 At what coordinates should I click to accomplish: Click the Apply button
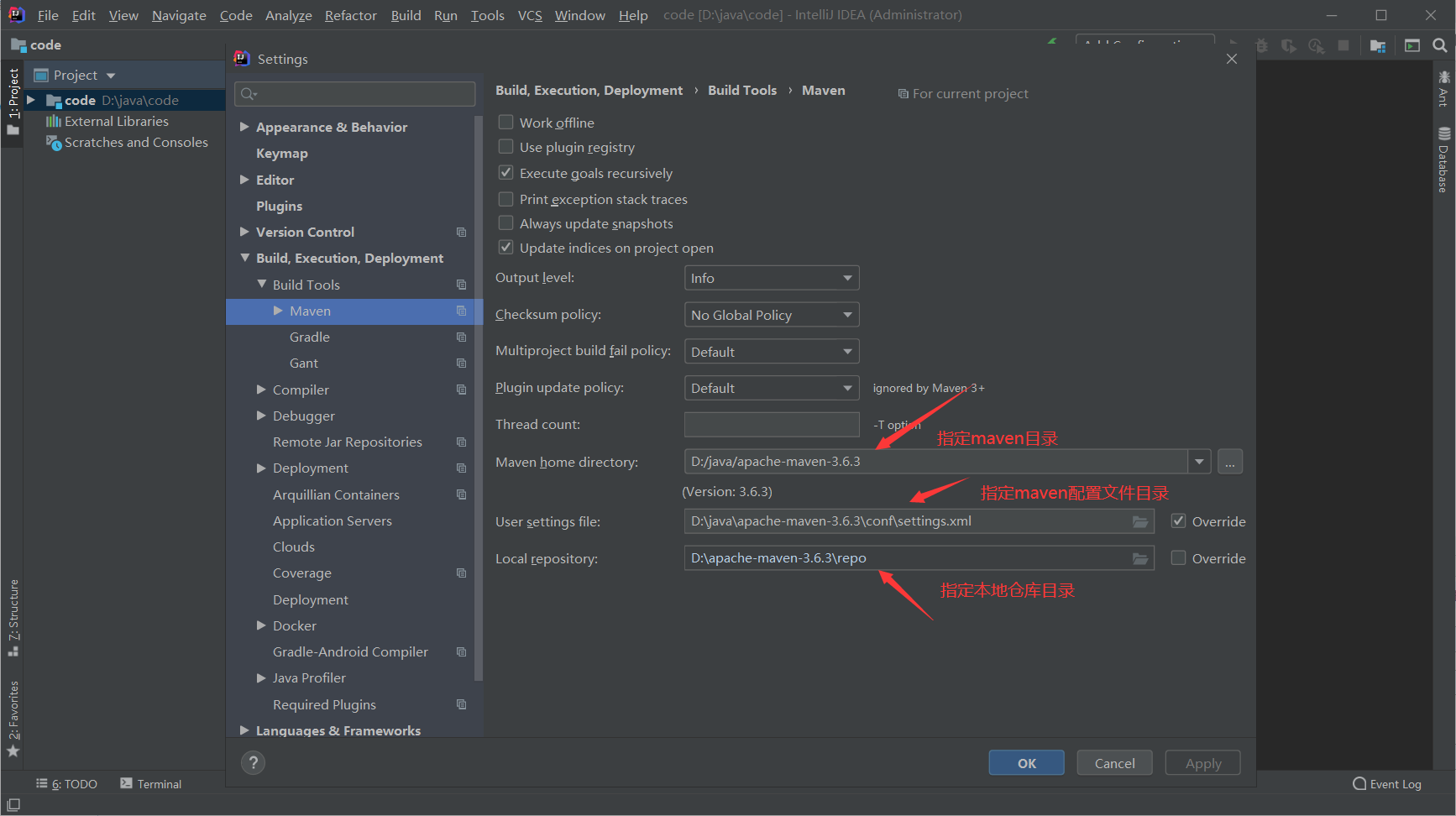1202,763
